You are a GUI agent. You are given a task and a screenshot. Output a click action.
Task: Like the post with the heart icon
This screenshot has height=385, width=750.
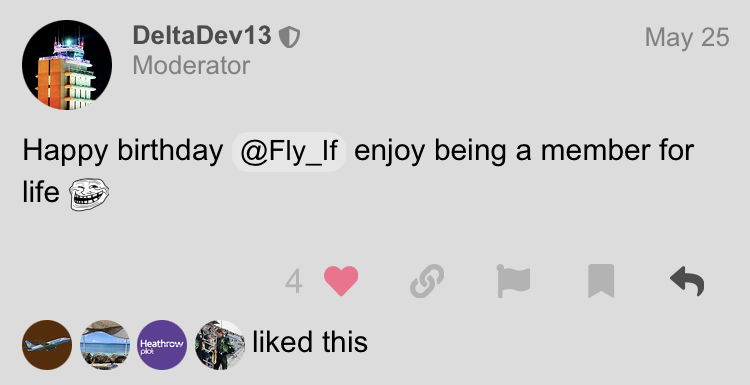(341, 281)
